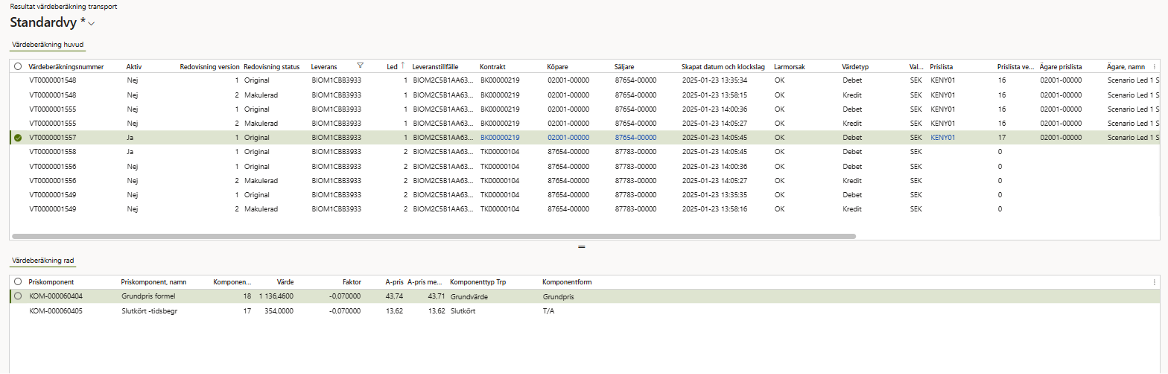
Task: Click the Grundvärde component type cell
Action: tap(469, 297)
